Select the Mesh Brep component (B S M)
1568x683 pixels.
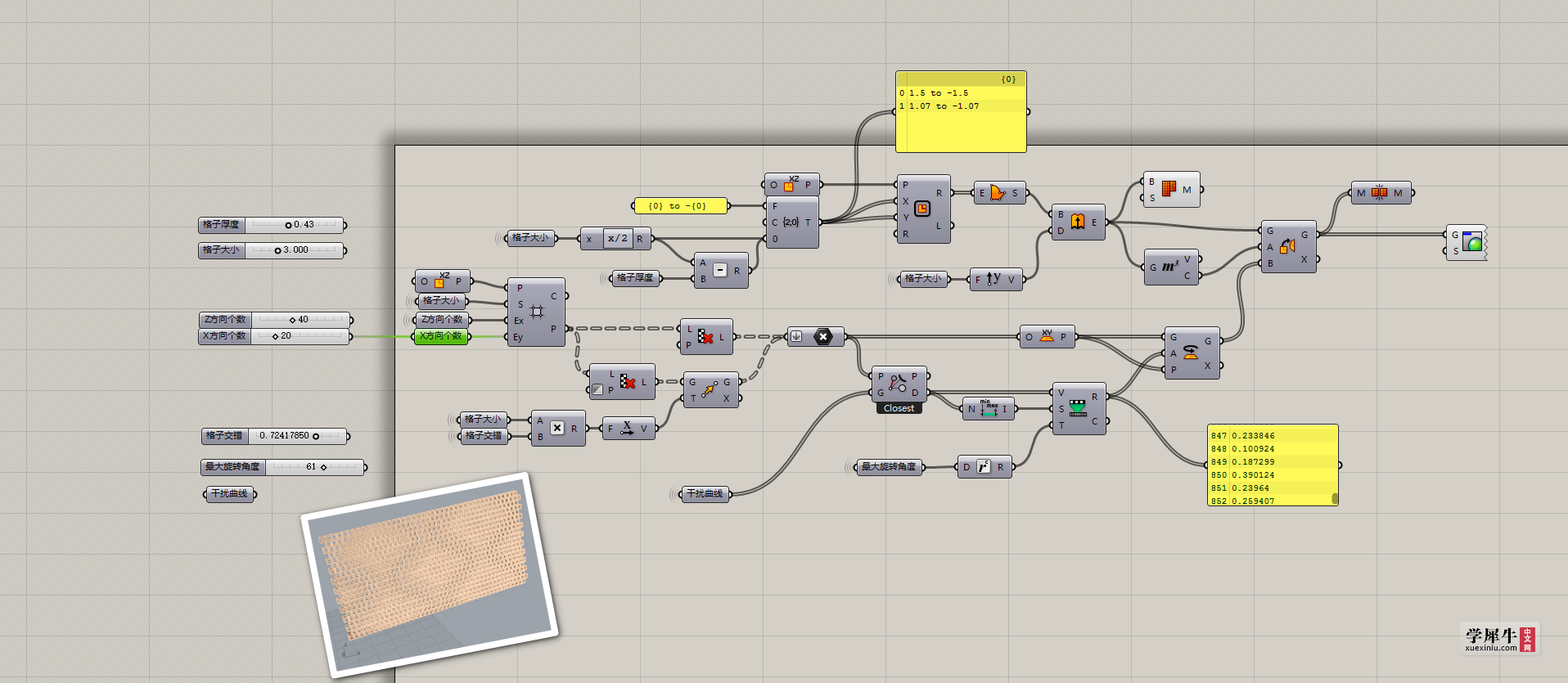pos(1171,190)
